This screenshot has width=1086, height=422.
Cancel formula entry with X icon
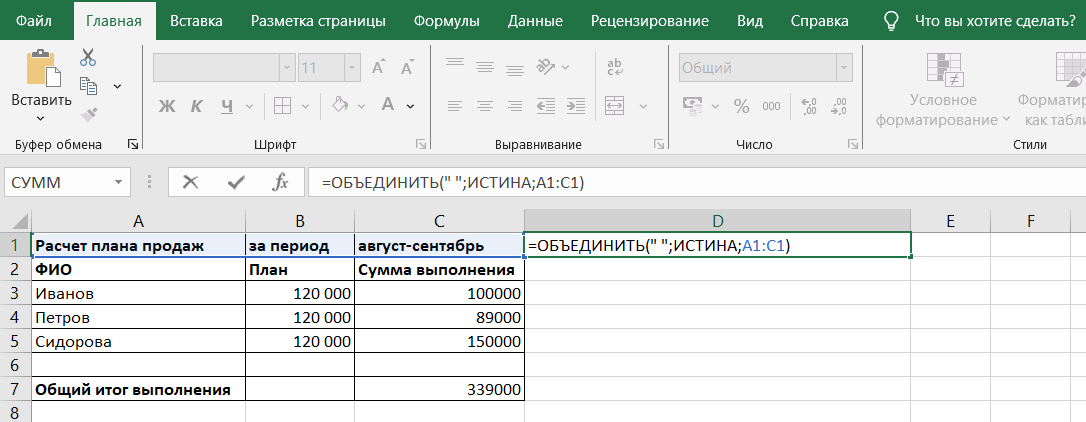[190, 182]
